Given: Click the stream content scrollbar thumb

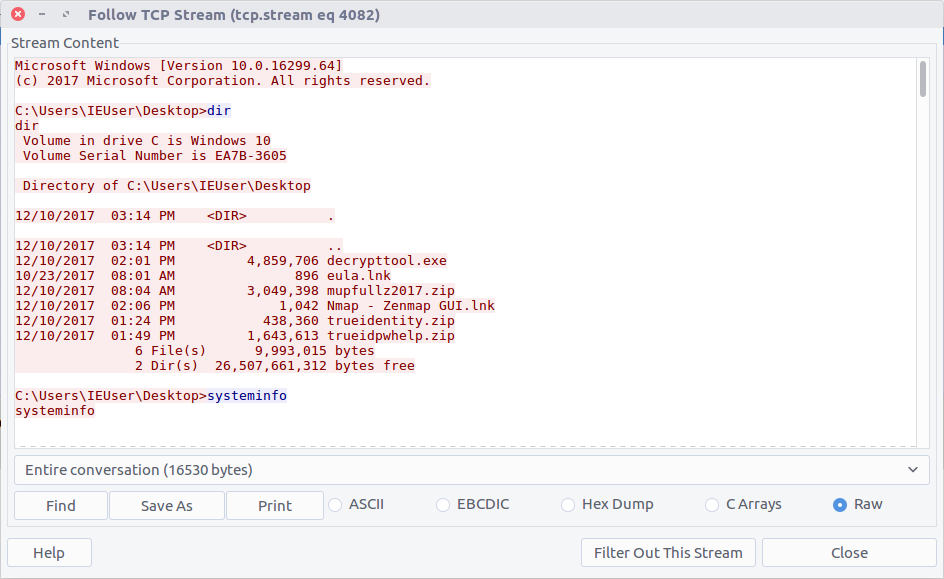Looking at the screenshot, I should pos(922,79).
